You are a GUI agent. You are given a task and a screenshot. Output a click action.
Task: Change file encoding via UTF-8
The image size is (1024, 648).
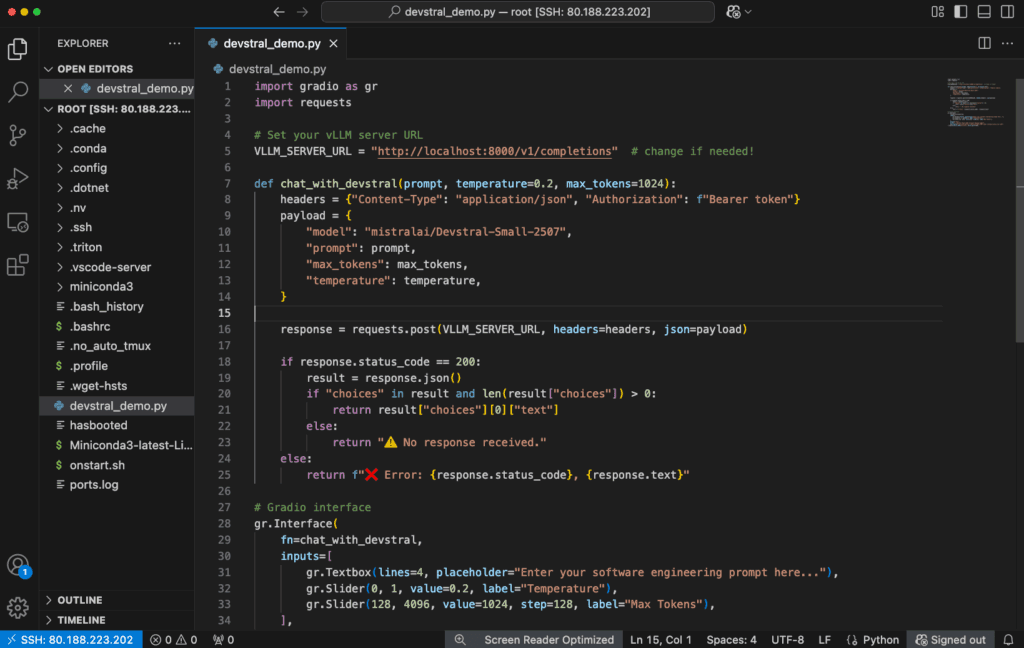788,640
